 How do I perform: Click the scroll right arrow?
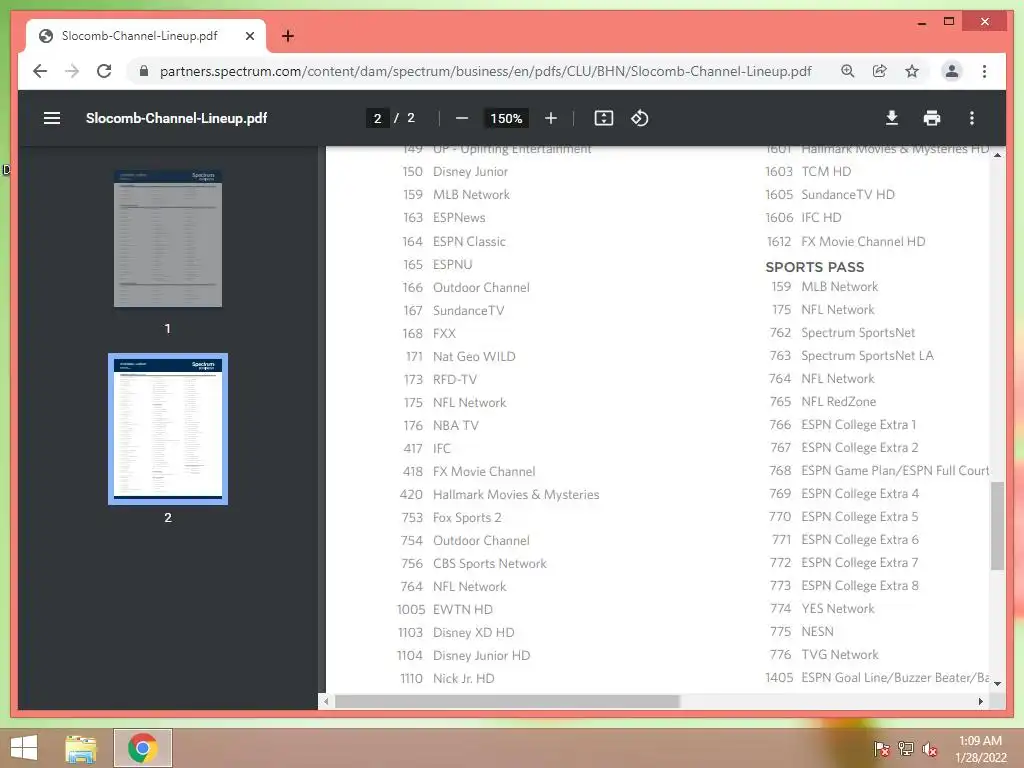pos(980,701)
